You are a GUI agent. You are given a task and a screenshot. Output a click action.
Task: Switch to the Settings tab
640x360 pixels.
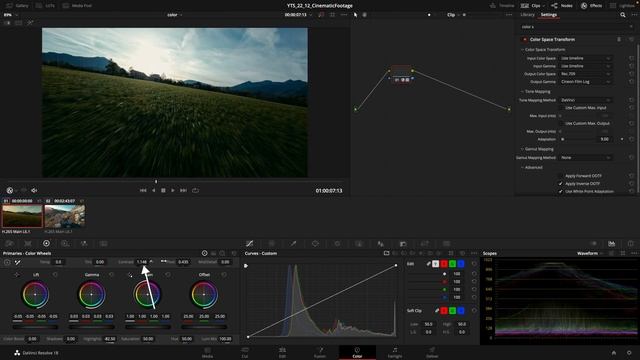(549, 15)
